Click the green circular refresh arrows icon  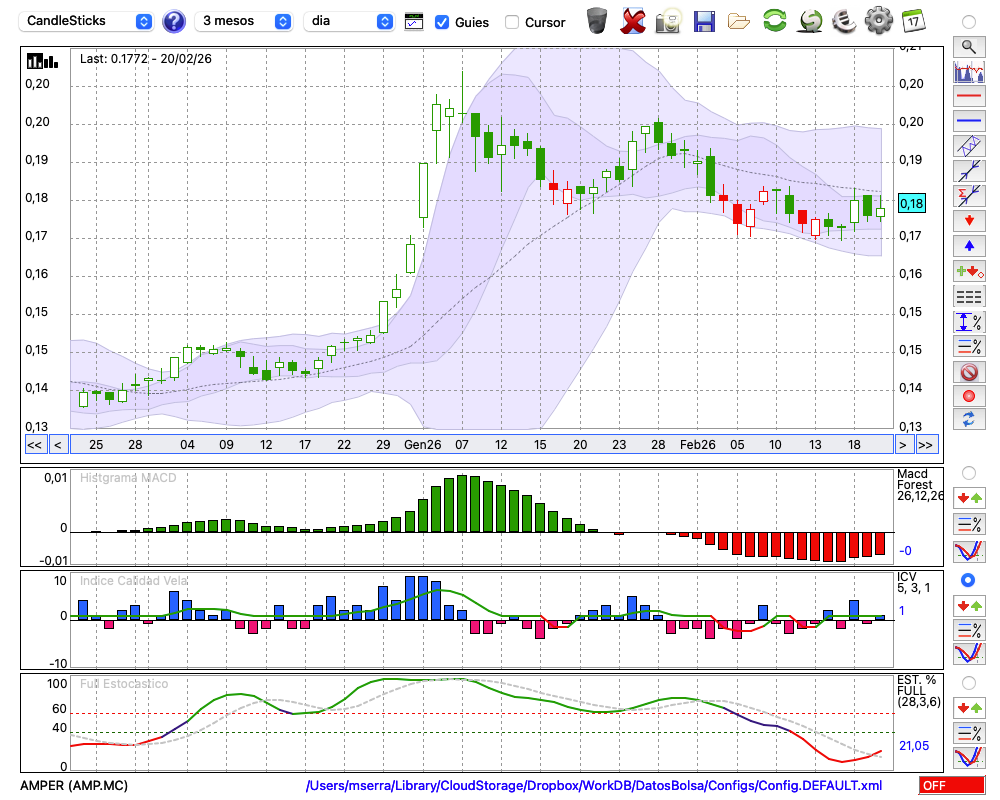[x=774, y=21]
